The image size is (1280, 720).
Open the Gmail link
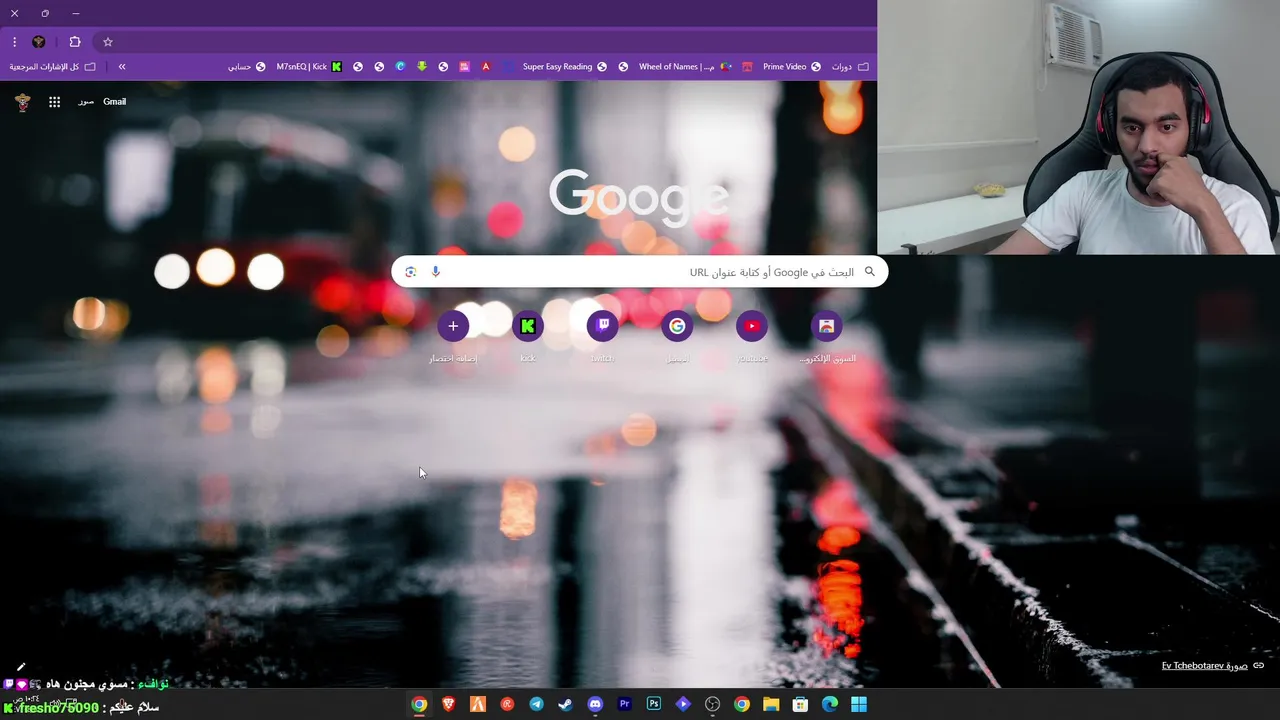[114, 102]
